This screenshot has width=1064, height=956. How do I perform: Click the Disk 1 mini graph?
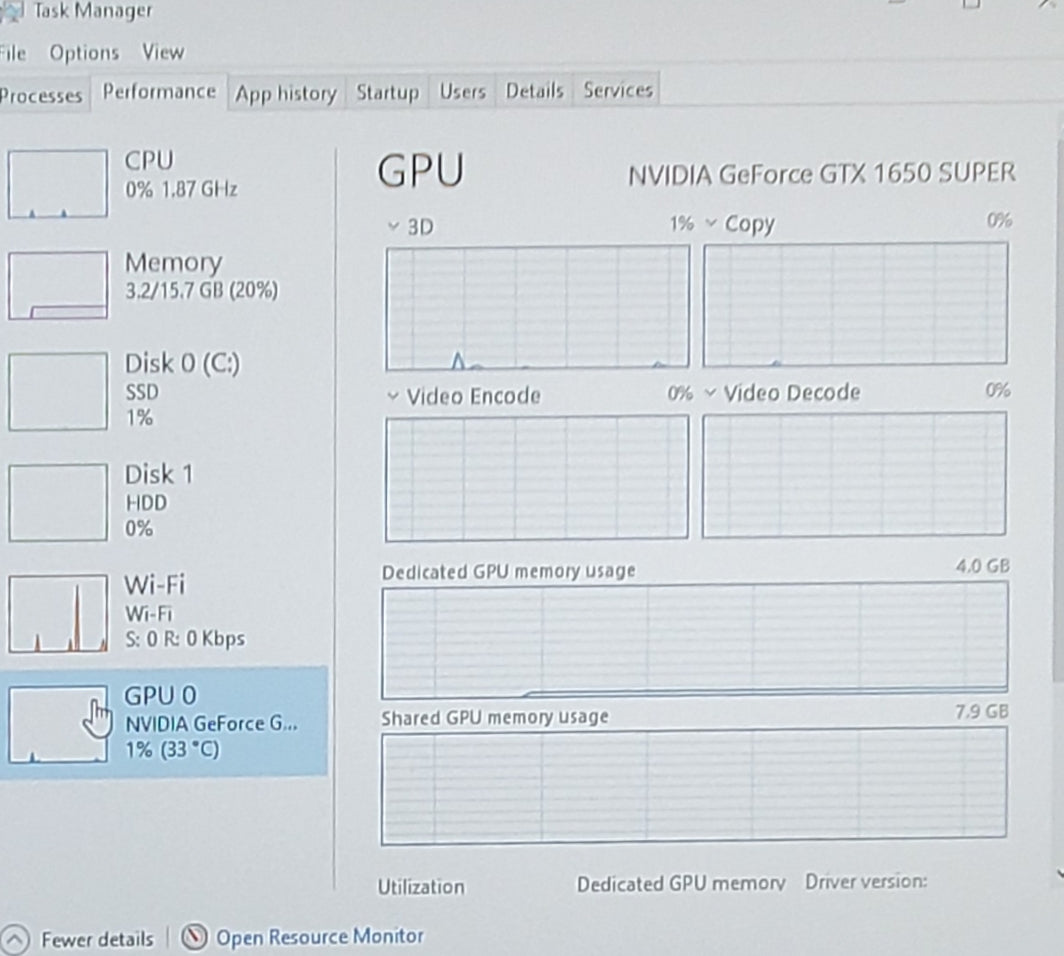58,502
